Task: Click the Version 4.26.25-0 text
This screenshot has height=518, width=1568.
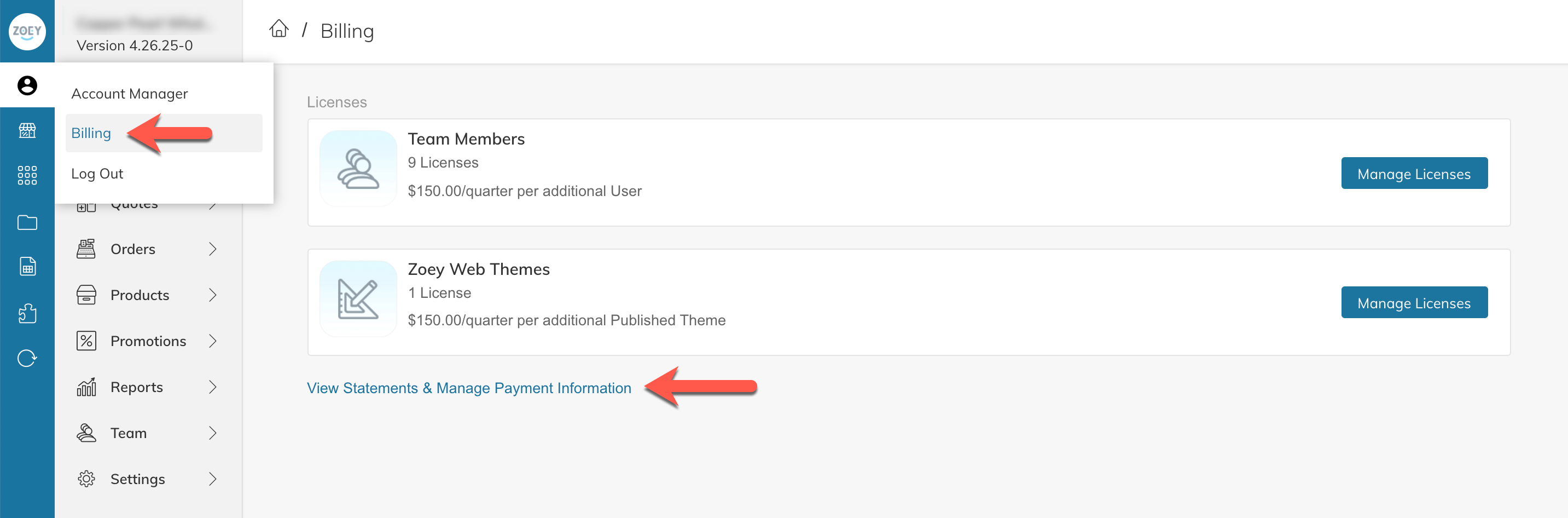Action: [135, 45]
